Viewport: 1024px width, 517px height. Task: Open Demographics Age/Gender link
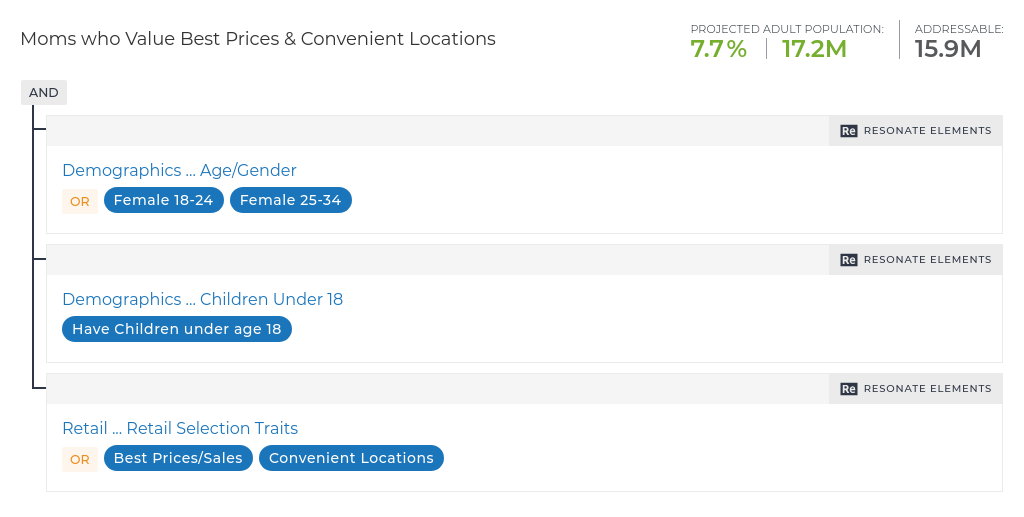[179, 170]
